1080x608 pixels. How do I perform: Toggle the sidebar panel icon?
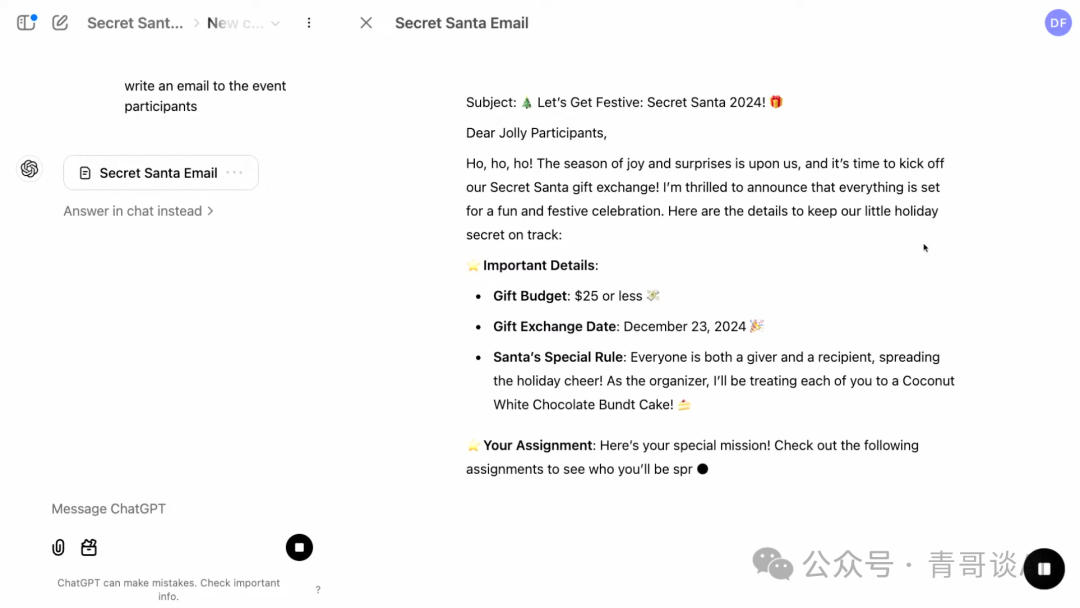(26, 23)
